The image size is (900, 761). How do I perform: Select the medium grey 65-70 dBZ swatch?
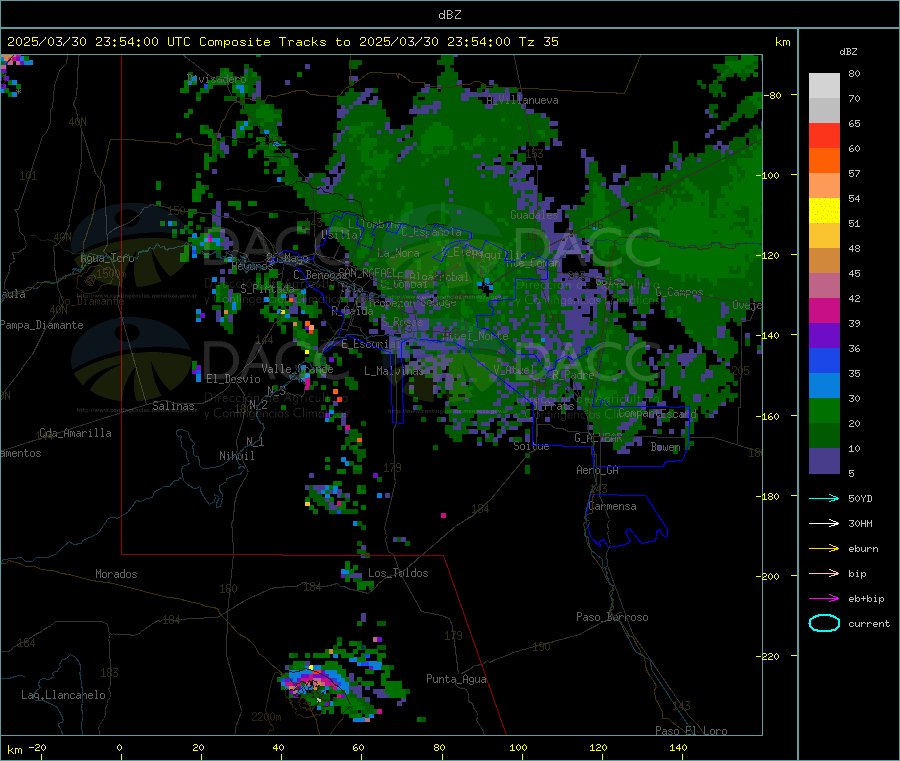[824, 111]
